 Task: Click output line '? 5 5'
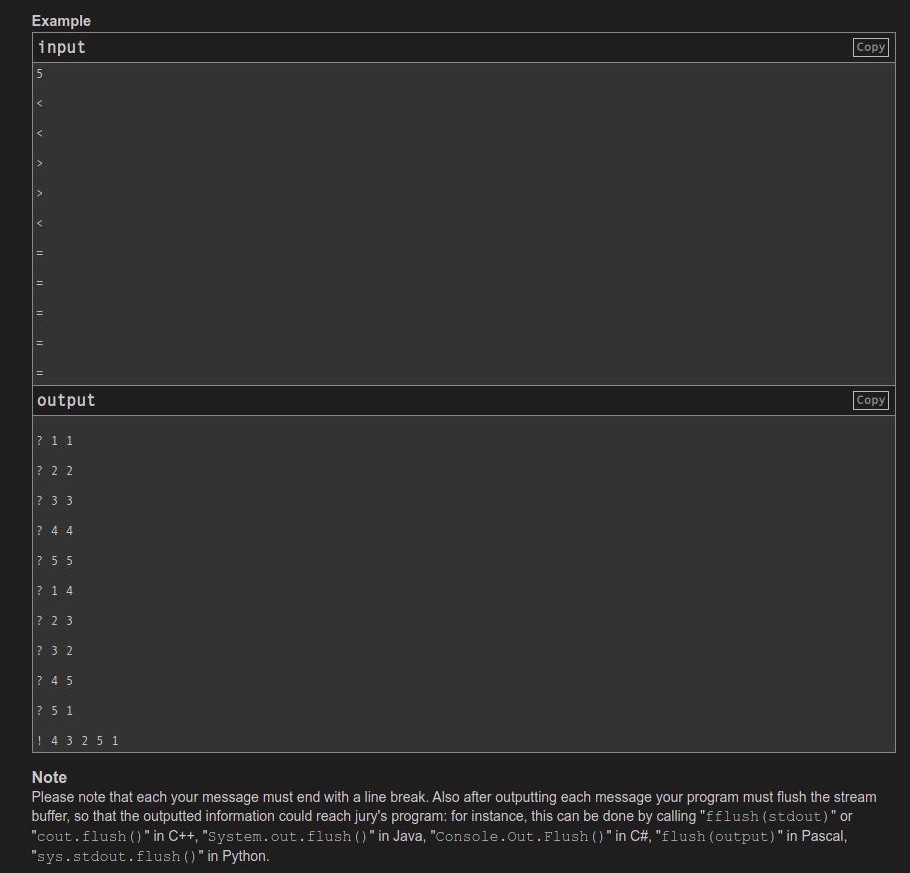coord(55,561)
